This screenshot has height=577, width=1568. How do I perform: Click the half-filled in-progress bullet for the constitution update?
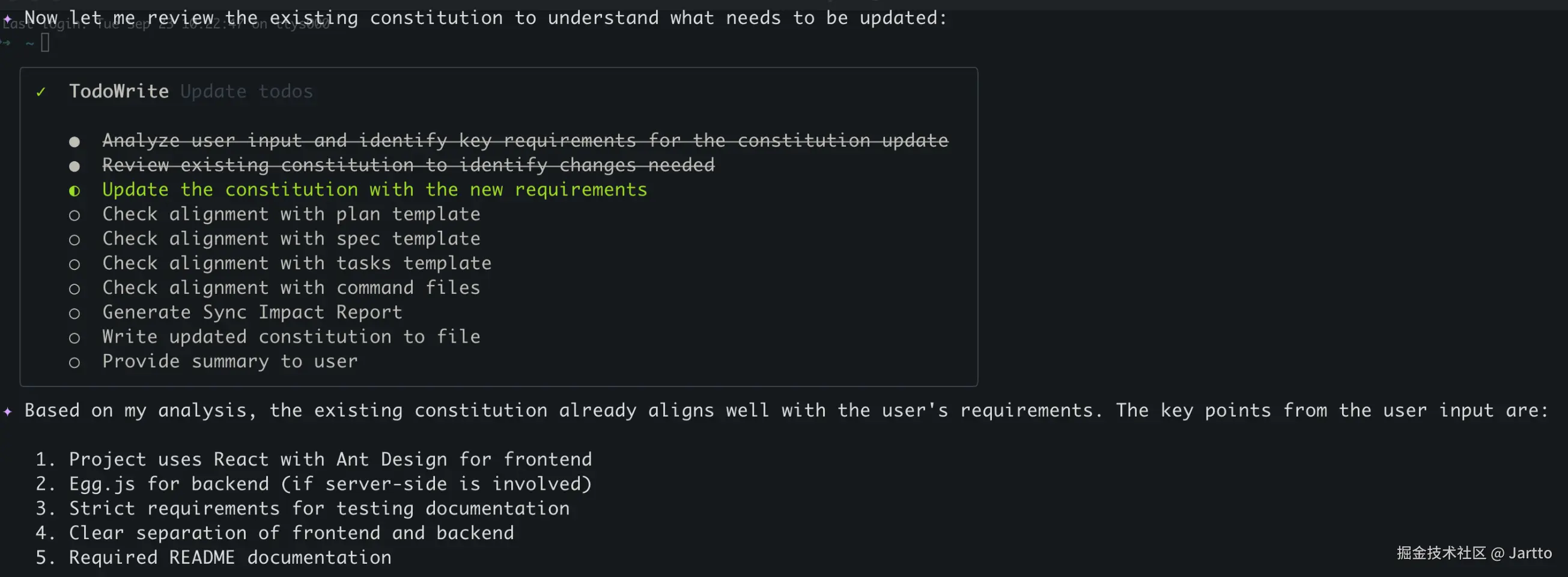[74, 191]
